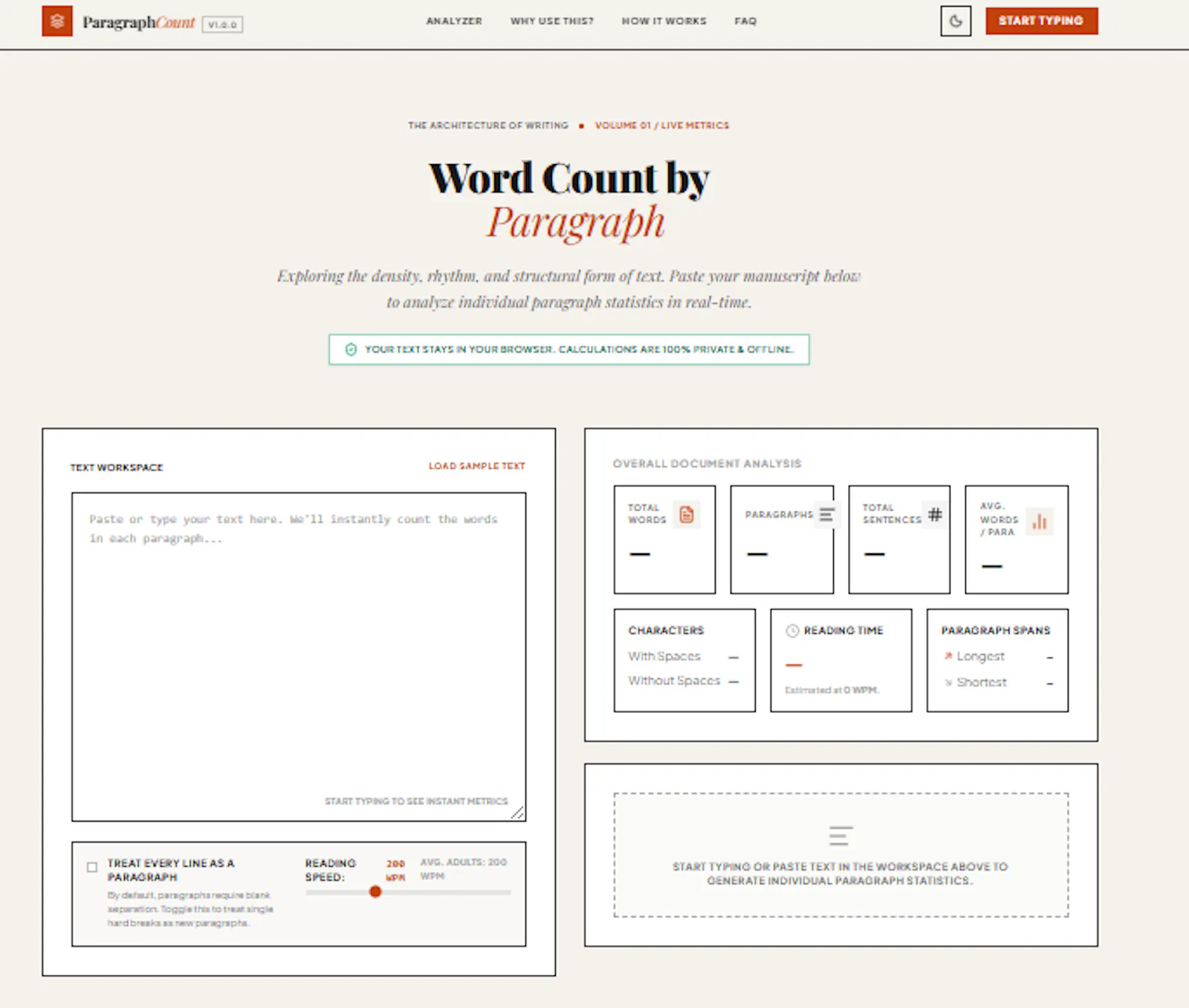Click the Total Words stat card
The image size is (1189, 1008).
665,539
